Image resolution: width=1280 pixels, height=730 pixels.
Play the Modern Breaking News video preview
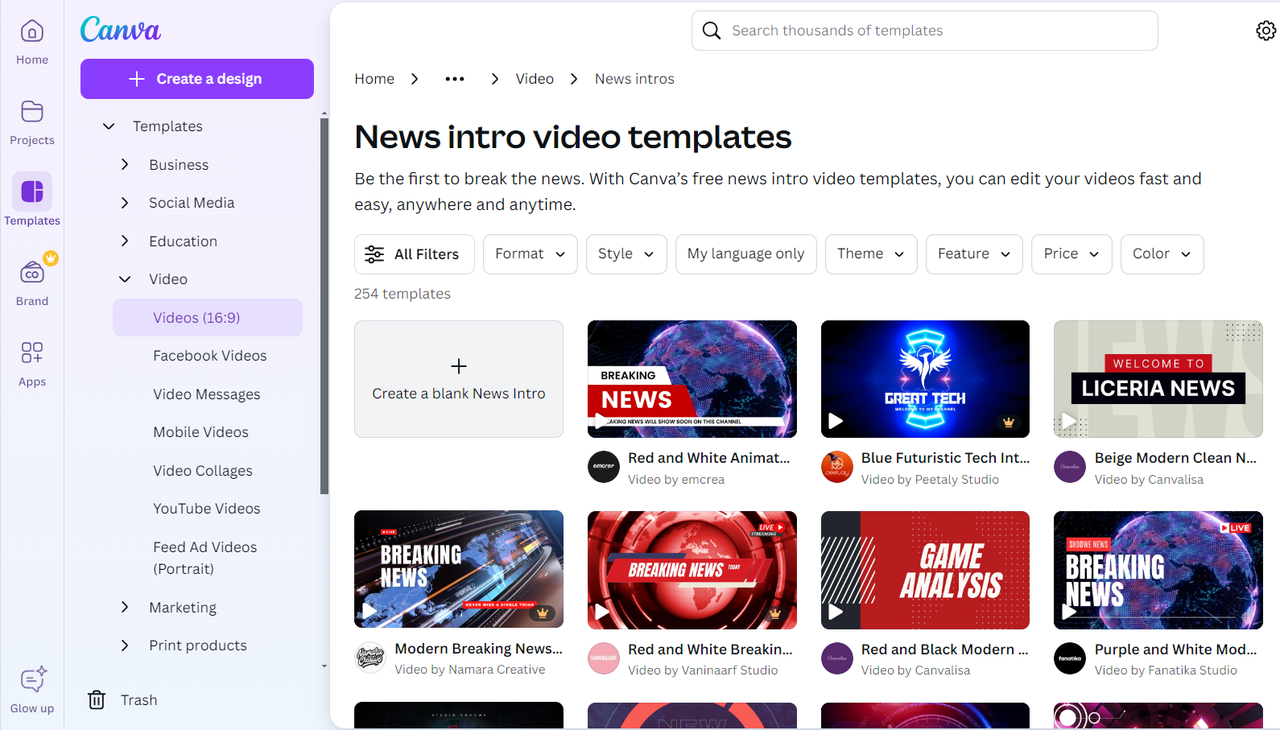[x=372, y=610]
